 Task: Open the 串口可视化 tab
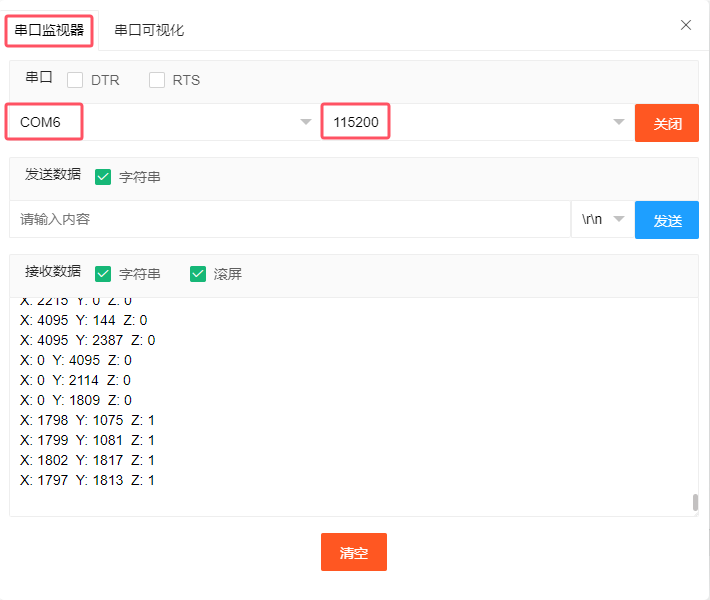[x=149, y=30]
